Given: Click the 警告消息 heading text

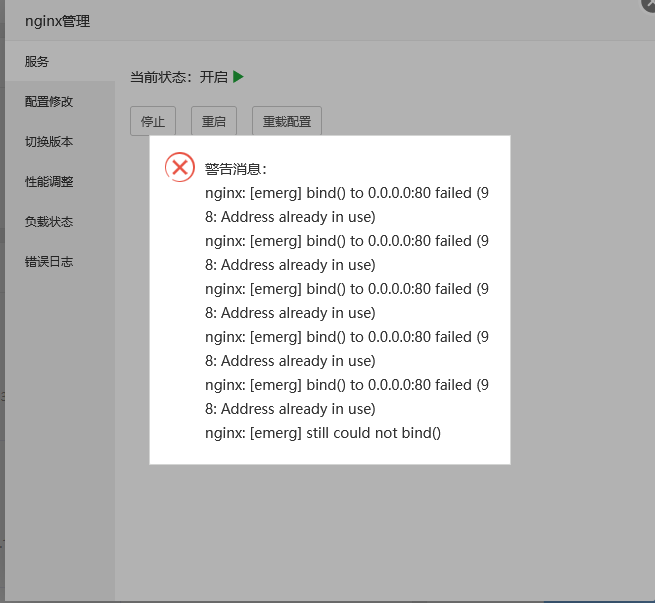Looking at the screenshot, I should click(x=236, y=169).
